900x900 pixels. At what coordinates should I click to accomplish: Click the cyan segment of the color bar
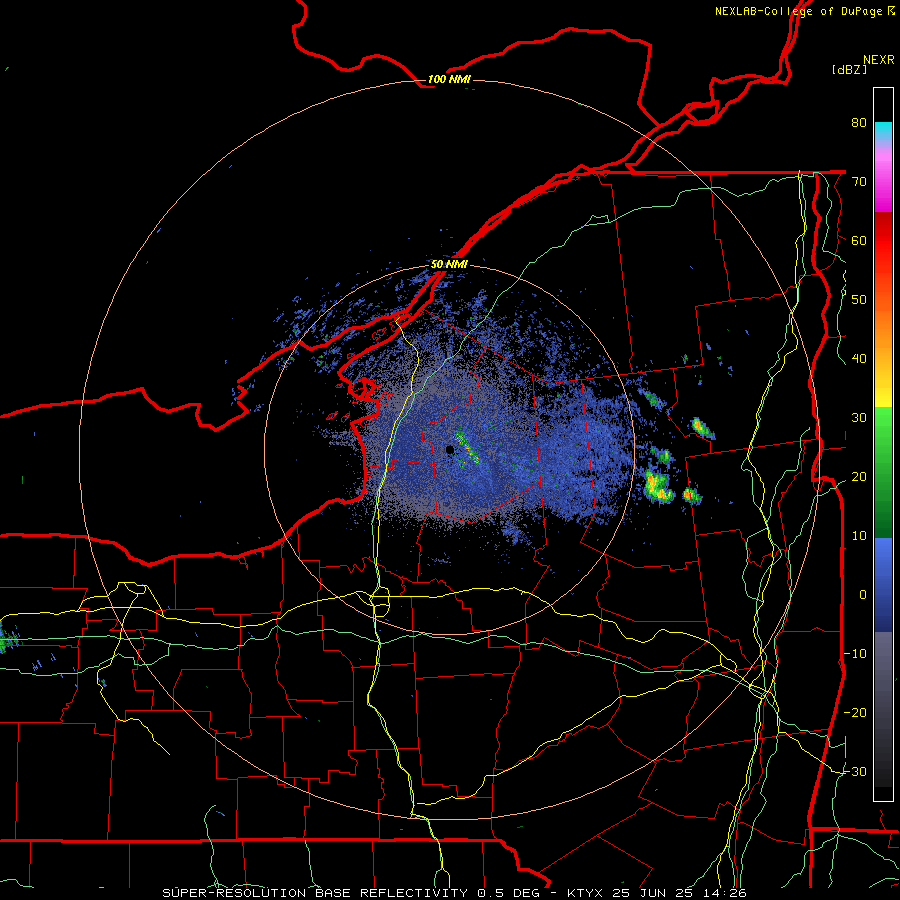coord(883,131)
